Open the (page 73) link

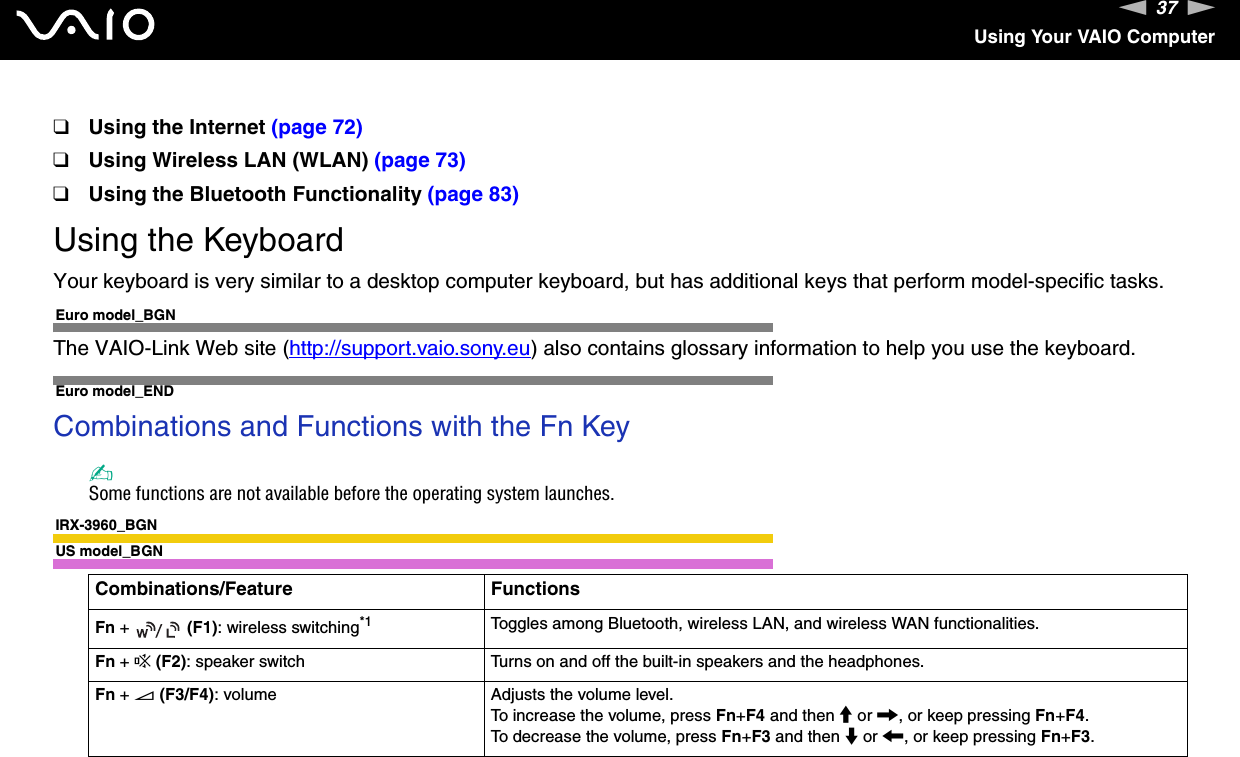(420, 160)
